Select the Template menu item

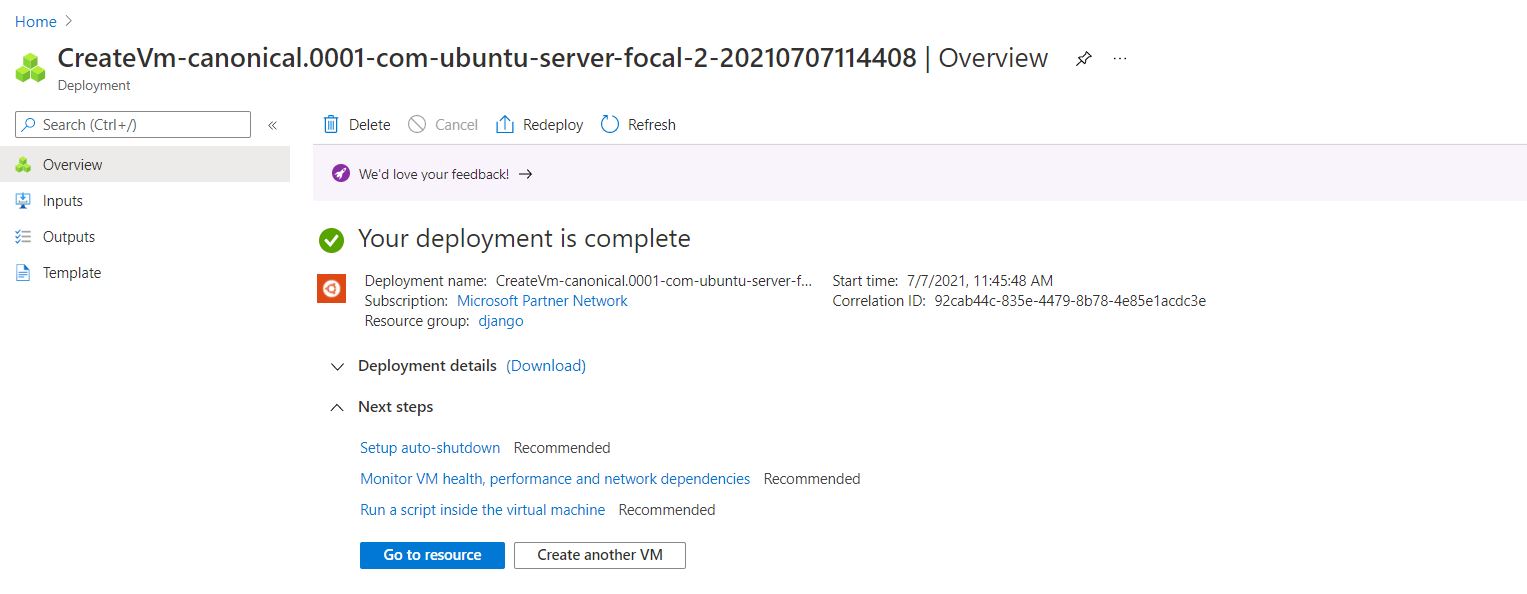[71, 273]
